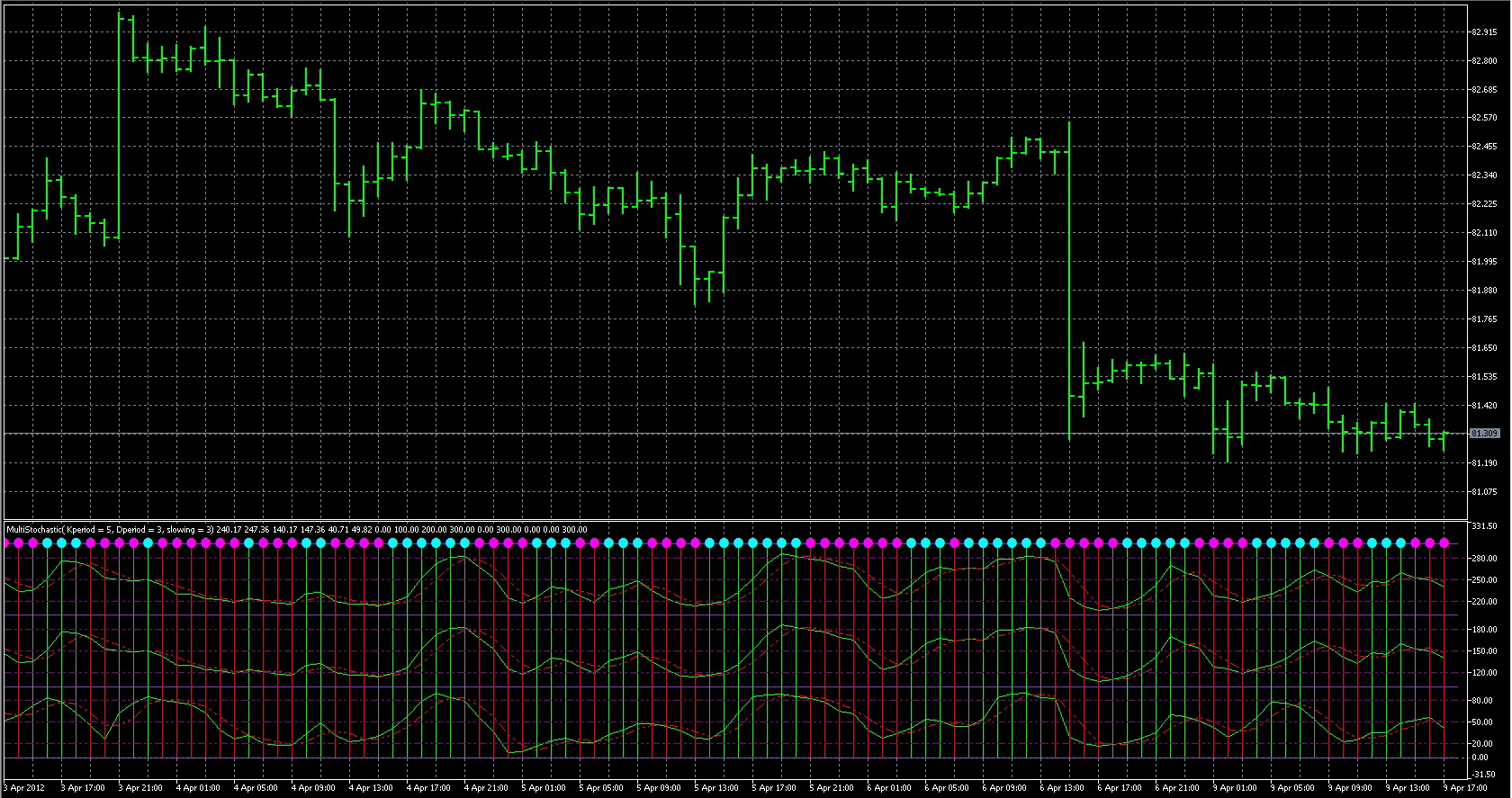Image resolution: width=1512 pixels, height=798 pixels.
Task: Click the tallest price bar at 3 Apr 21:00
Action: (119, 126)
